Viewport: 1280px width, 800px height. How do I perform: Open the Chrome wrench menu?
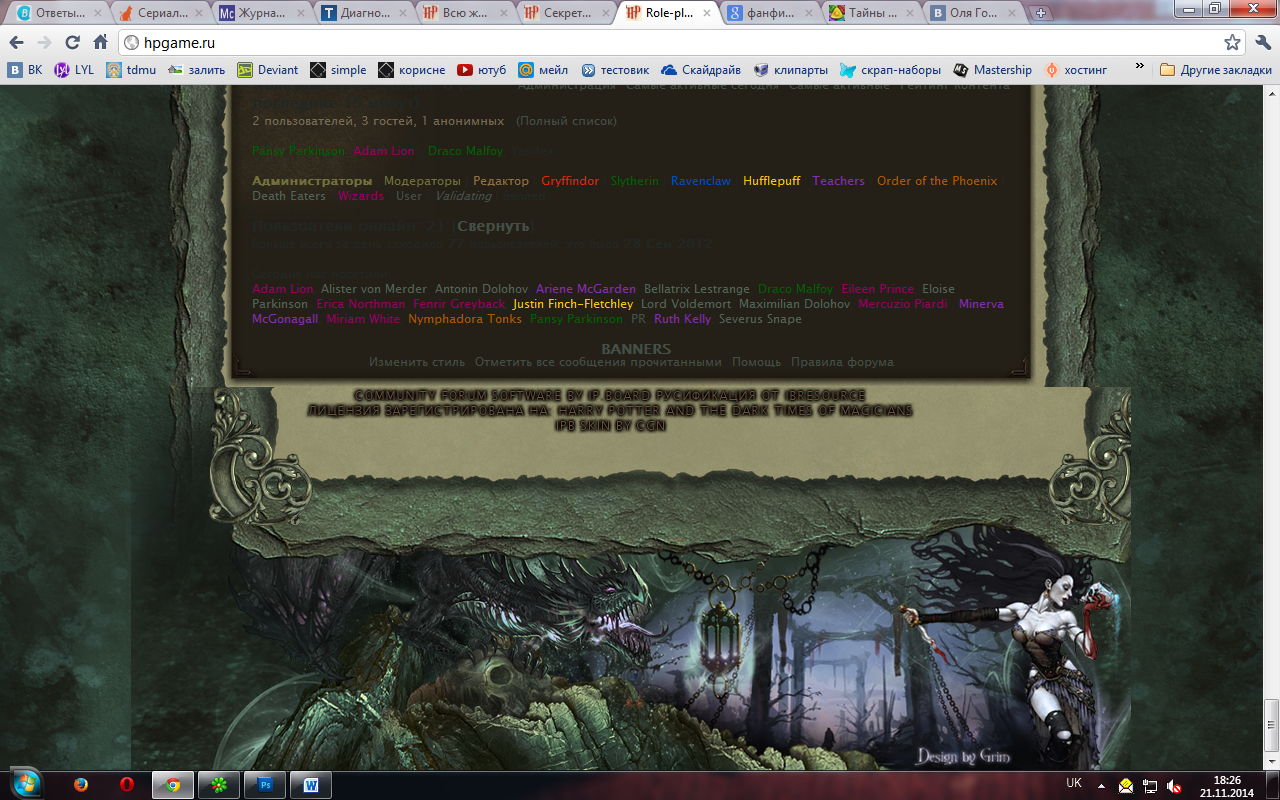pyautogui.click(x=1262, y=43)
